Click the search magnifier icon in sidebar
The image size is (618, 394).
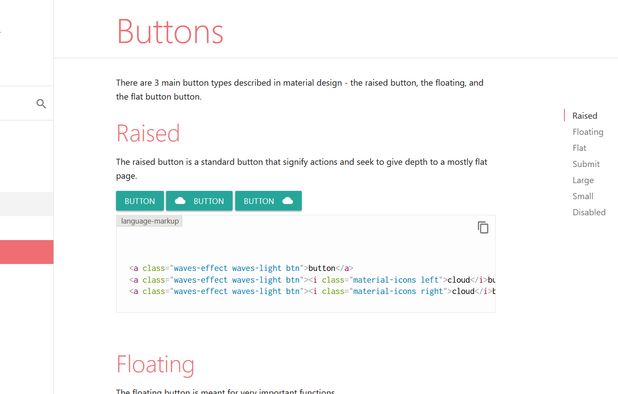41,104
